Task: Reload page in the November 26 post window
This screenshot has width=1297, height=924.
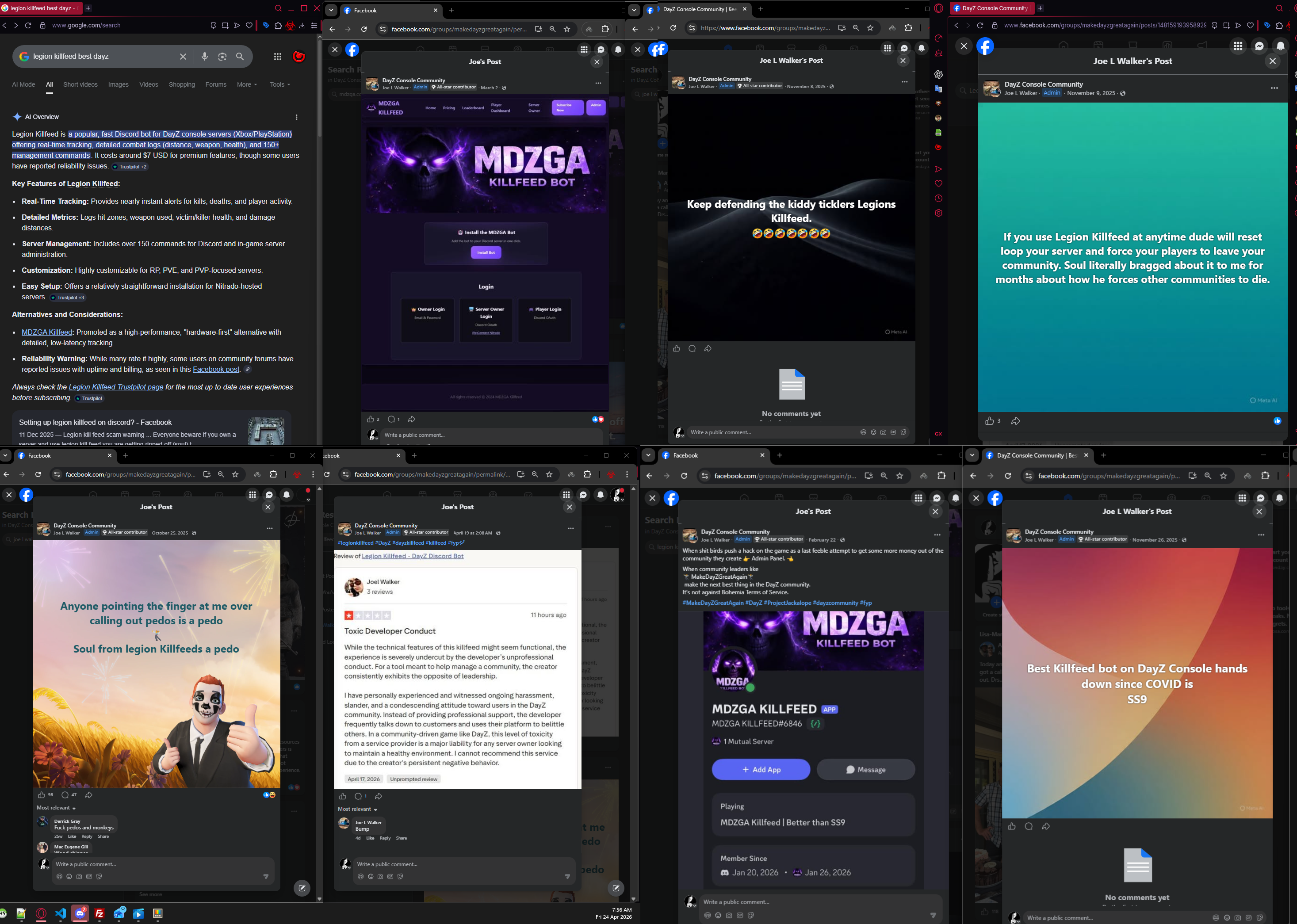Action: coord(1008,476)
